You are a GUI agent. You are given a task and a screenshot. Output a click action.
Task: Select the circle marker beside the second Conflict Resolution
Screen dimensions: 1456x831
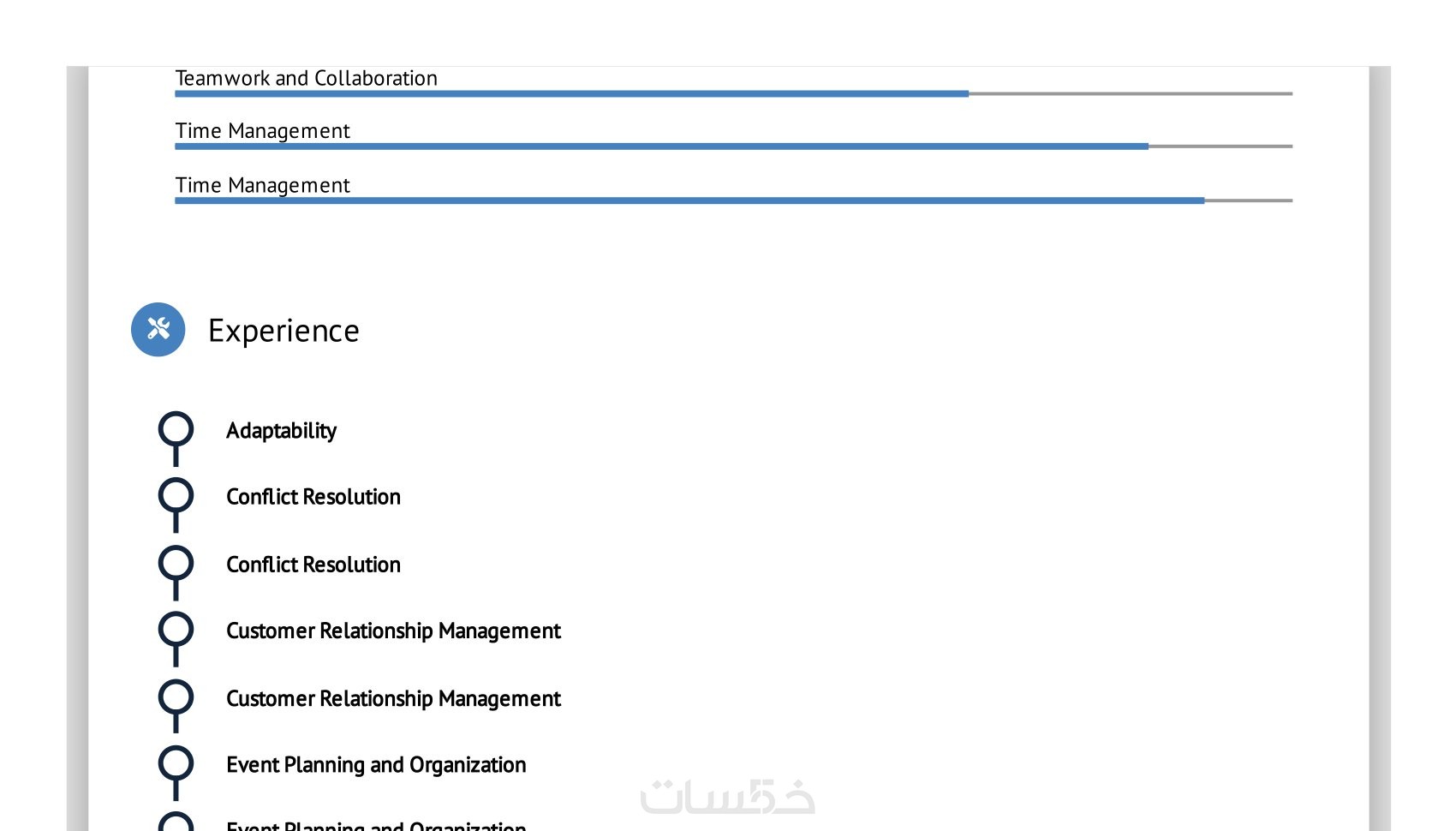(176, 563)
